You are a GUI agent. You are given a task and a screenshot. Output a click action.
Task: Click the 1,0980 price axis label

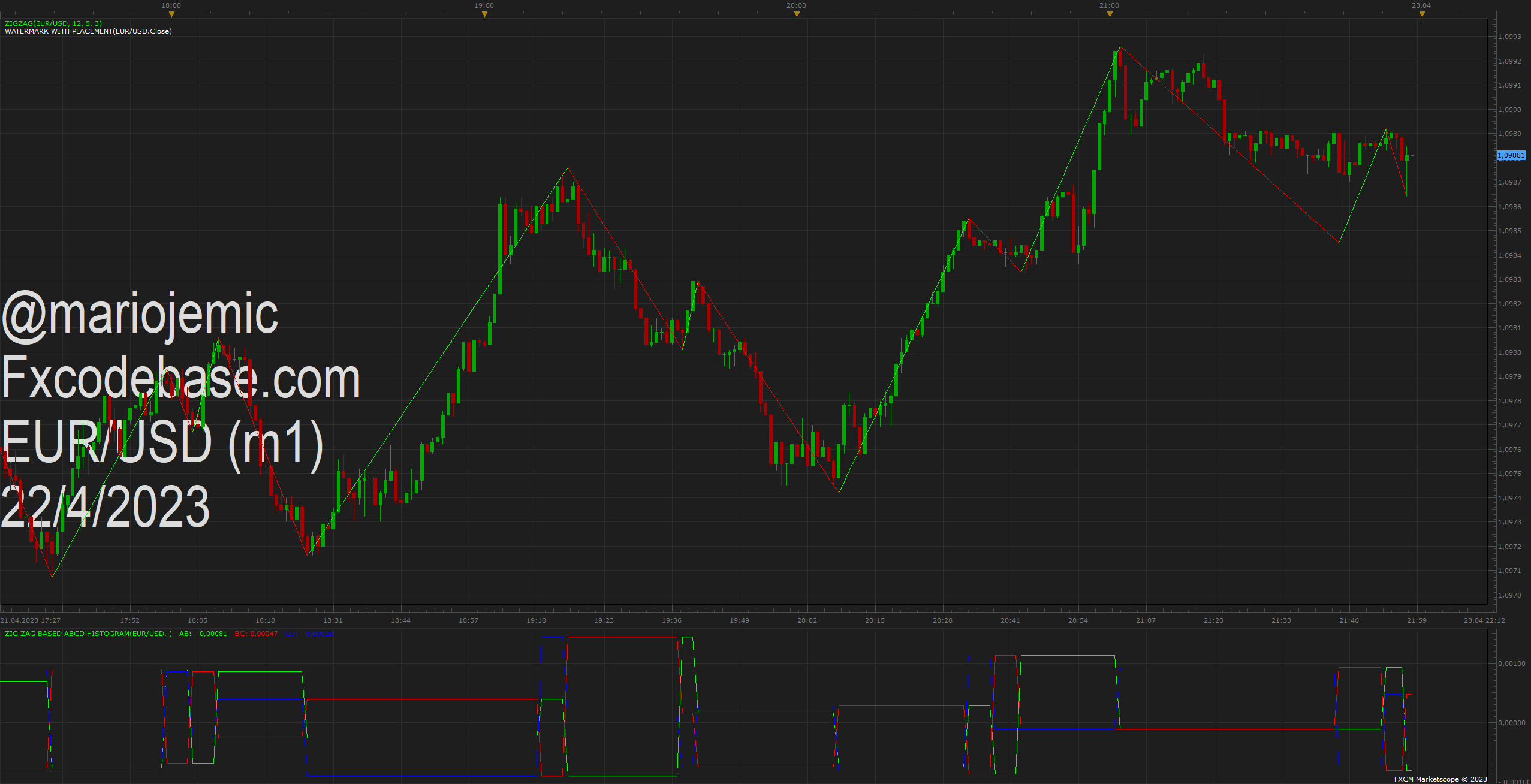tap(1509, 352)
